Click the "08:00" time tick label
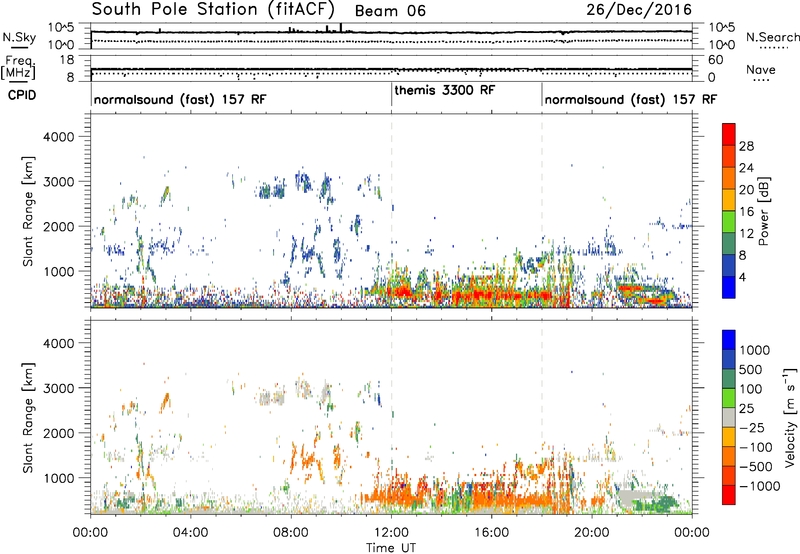Screen dimensions: 800x554 (x=291, y=533)
